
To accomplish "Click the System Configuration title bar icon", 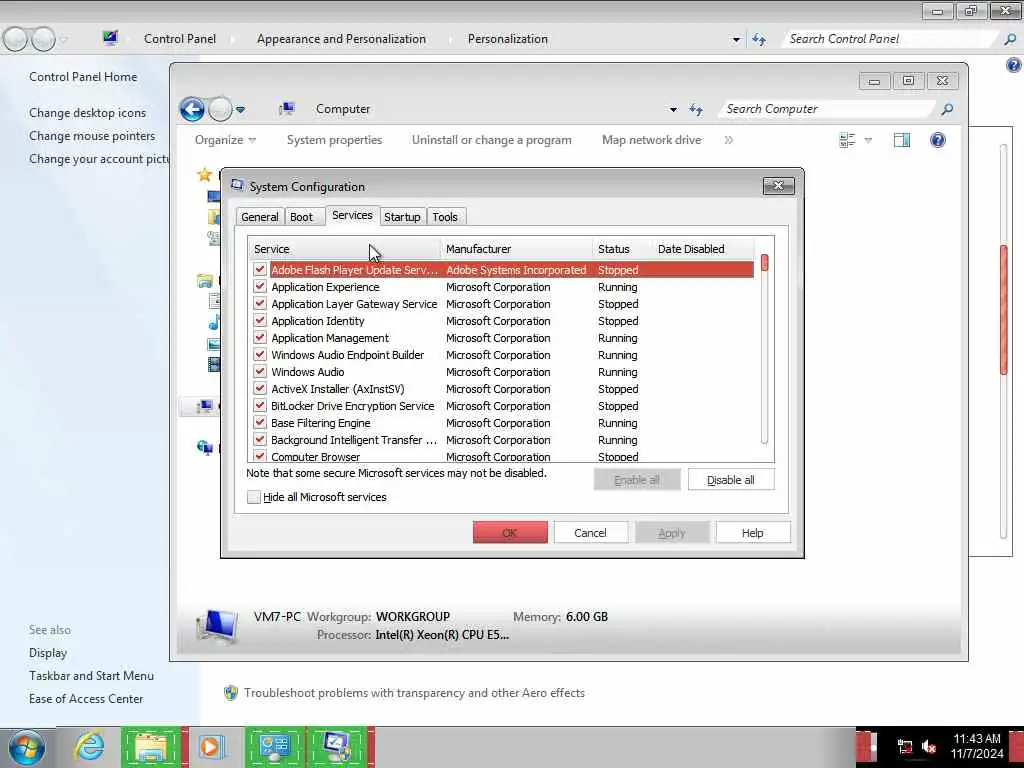I will point(237,186).
